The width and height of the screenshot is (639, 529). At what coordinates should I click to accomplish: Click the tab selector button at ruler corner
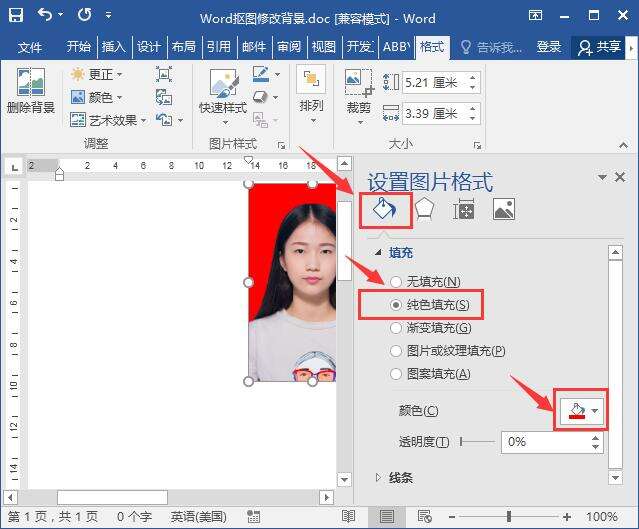pos(14,167)
